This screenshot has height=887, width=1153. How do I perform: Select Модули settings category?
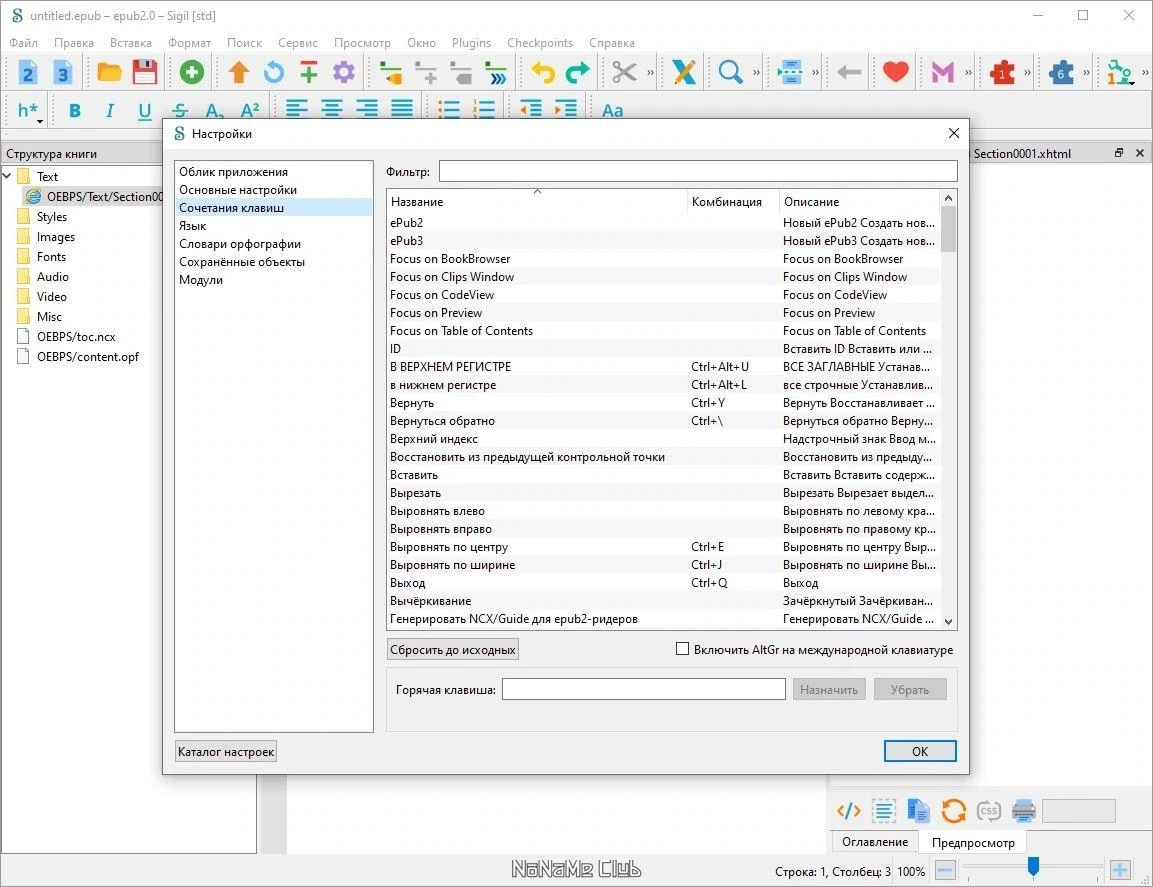pyautogui.click(x=274, y=279)
